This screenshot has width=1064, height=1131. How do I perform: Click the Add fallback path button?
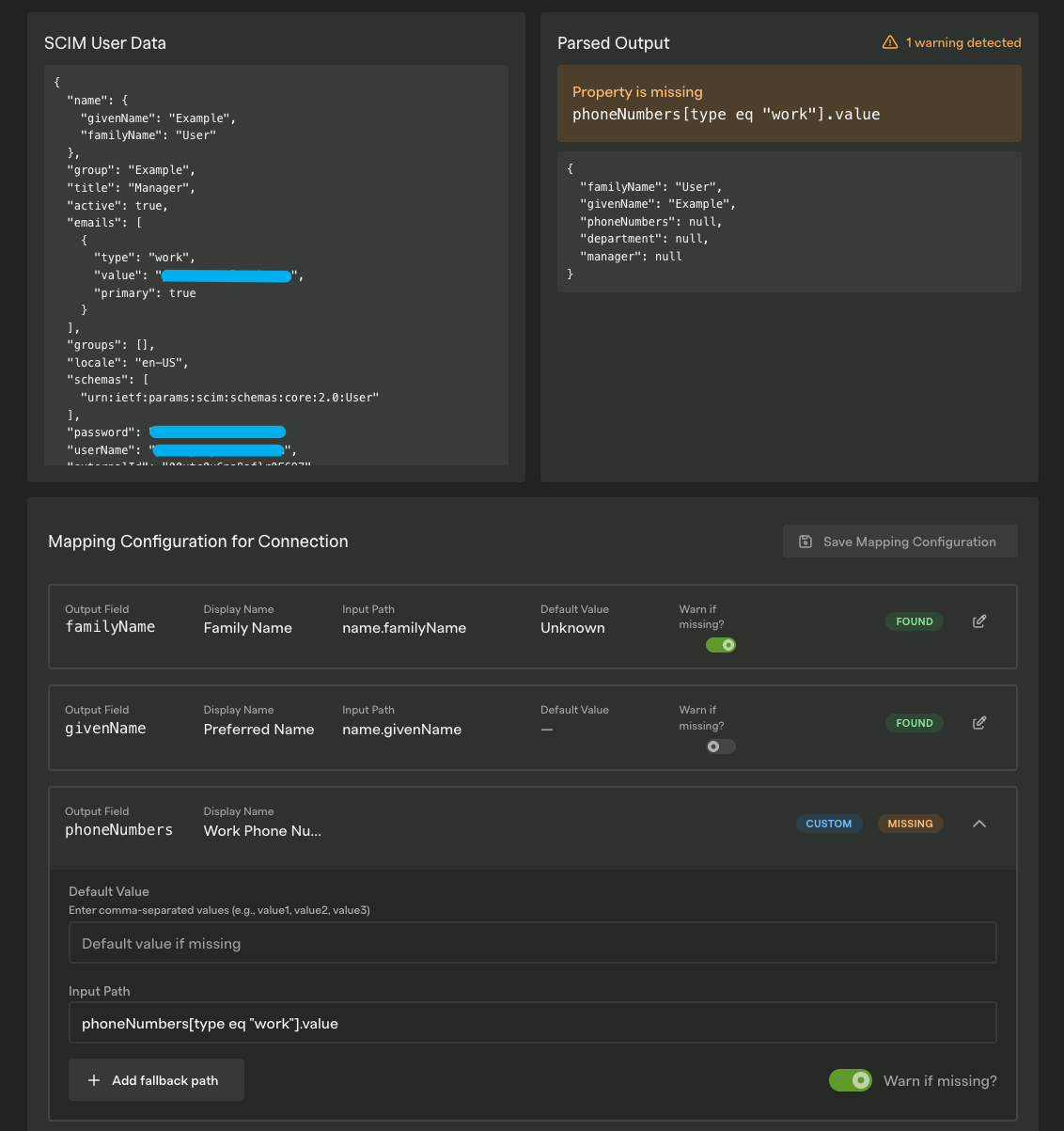click(x=156, y=1079)
